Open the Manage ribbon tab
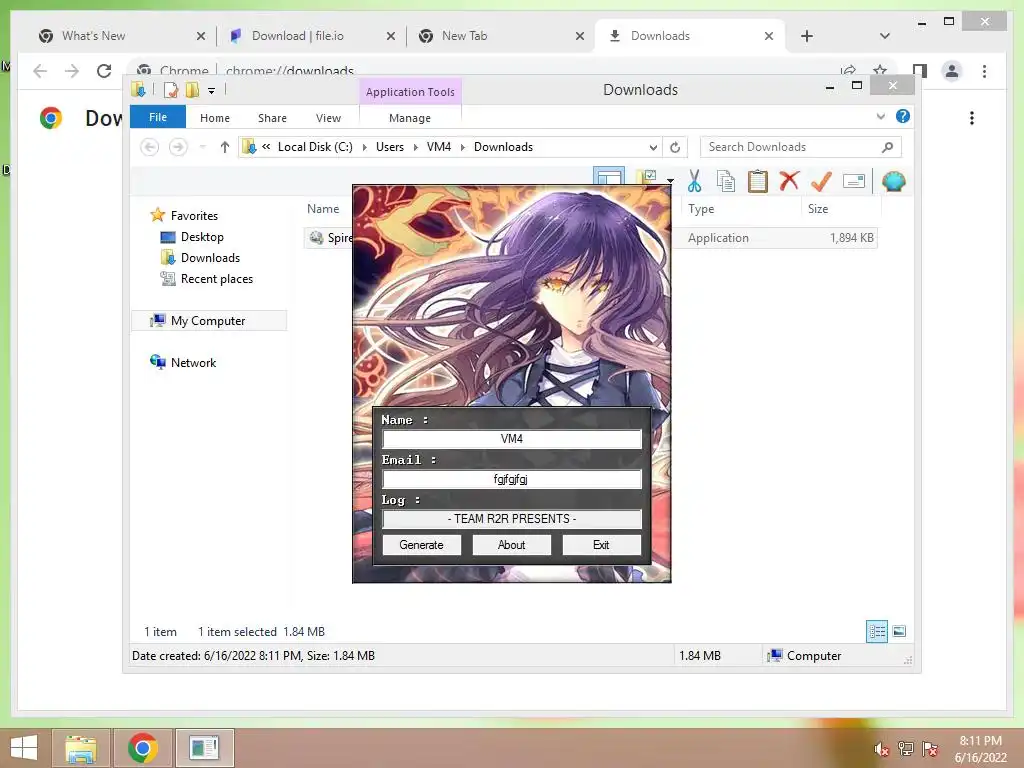The width and height of the screenshot is (1024, 768). coord(410,118)
